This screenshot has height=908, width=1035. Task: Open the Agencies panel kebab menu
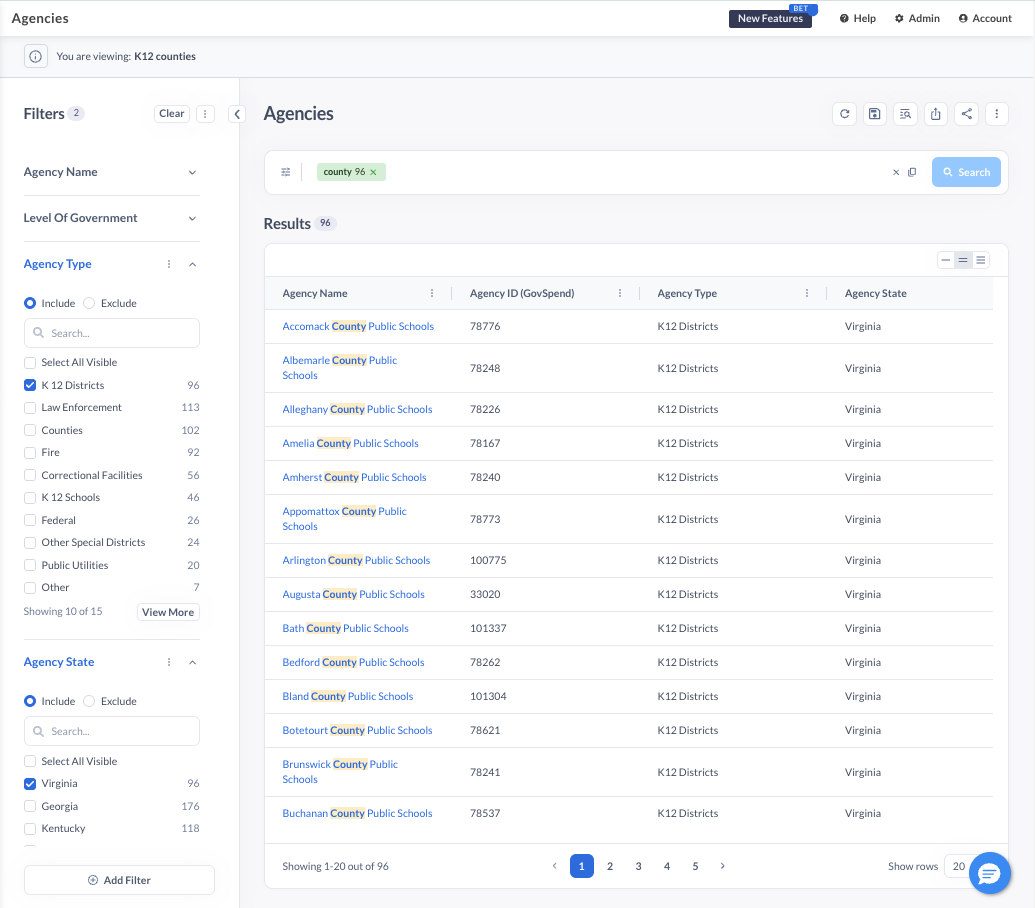pyautogui.click(x=997, y=114)
